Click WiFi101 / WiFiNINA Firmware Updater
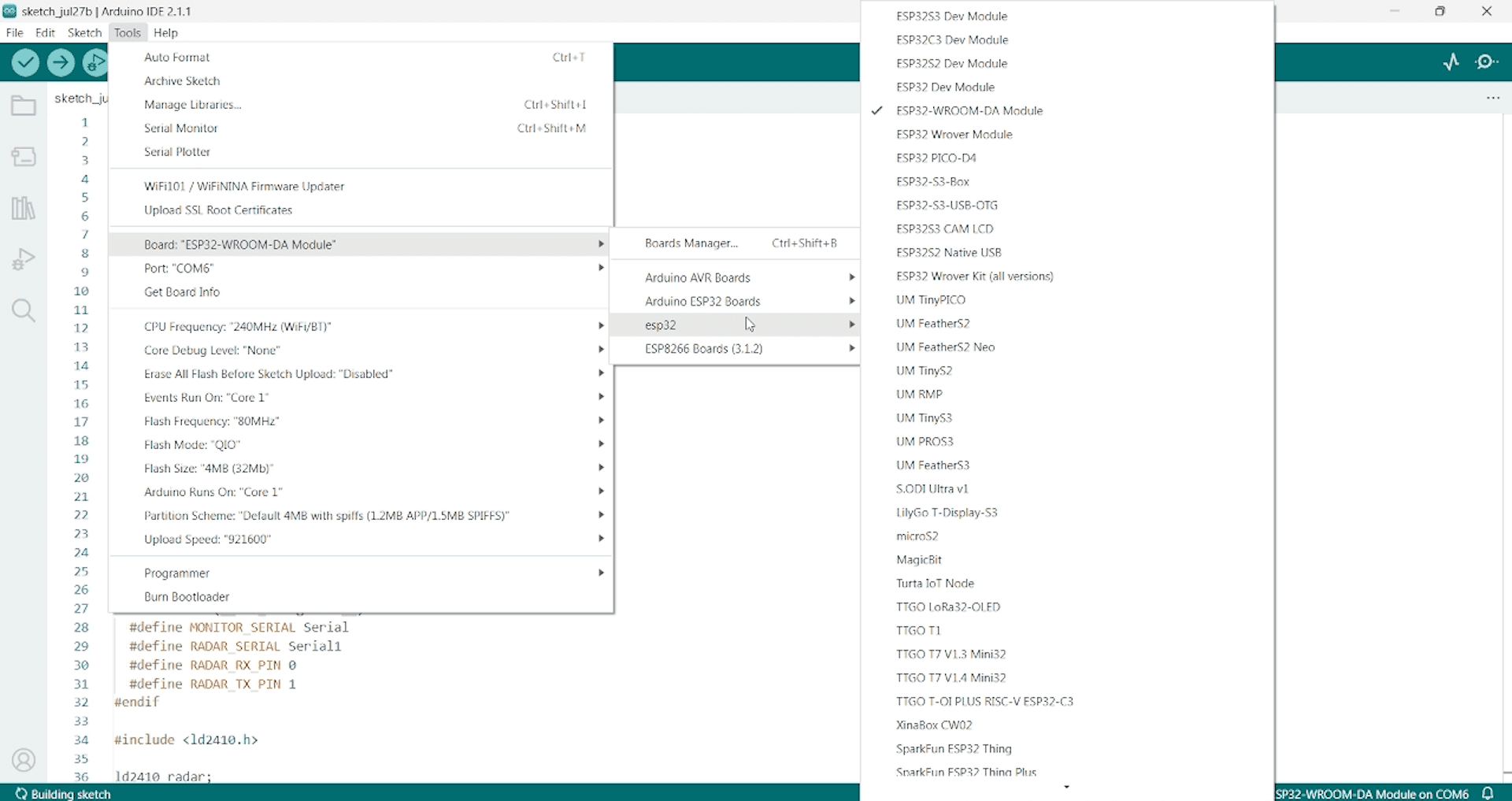1512x801 pixels. click(x=361, y=186)
